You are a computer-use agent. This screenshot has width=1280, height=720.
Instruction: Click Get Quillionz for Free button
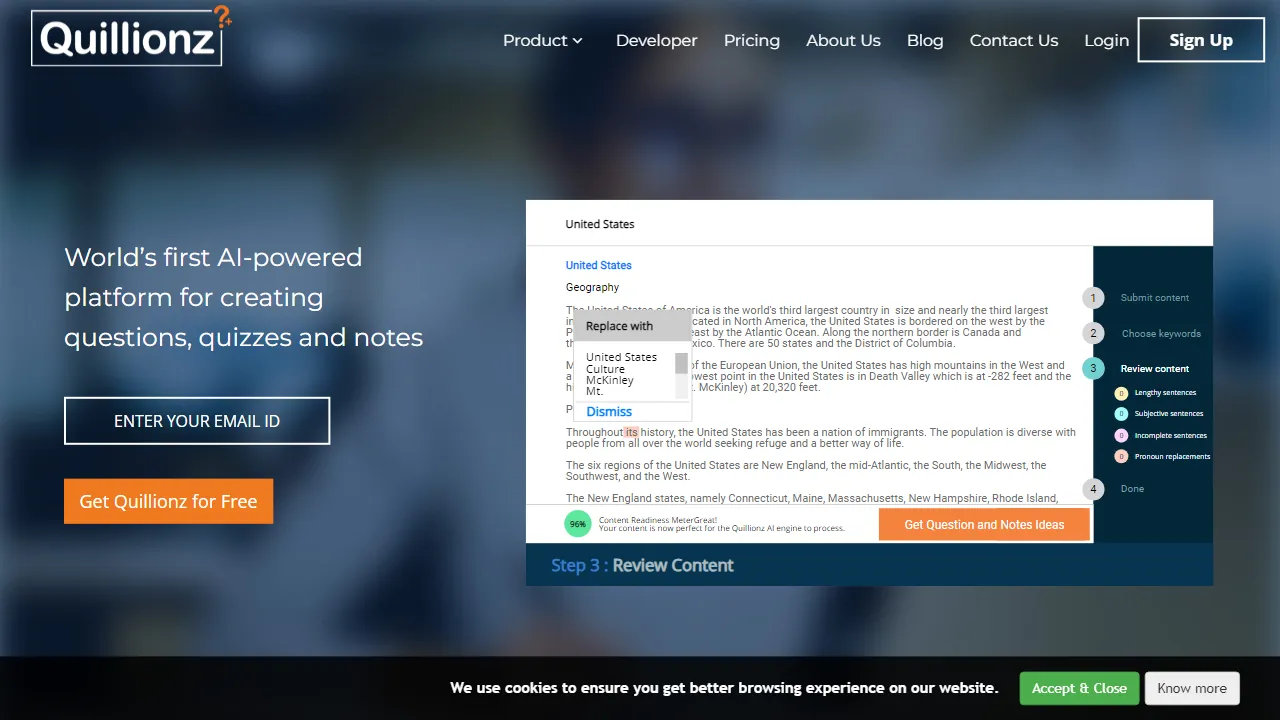pos(168,501)
